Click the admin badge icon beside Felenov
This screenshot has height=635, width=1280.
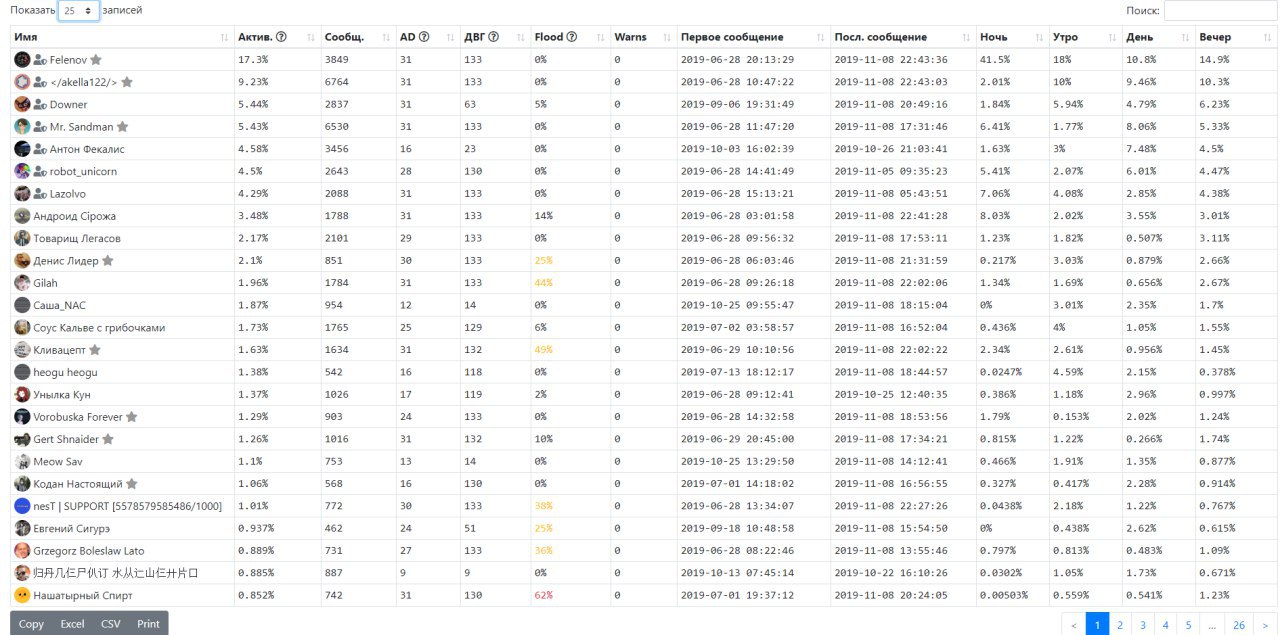click(40, 60)
